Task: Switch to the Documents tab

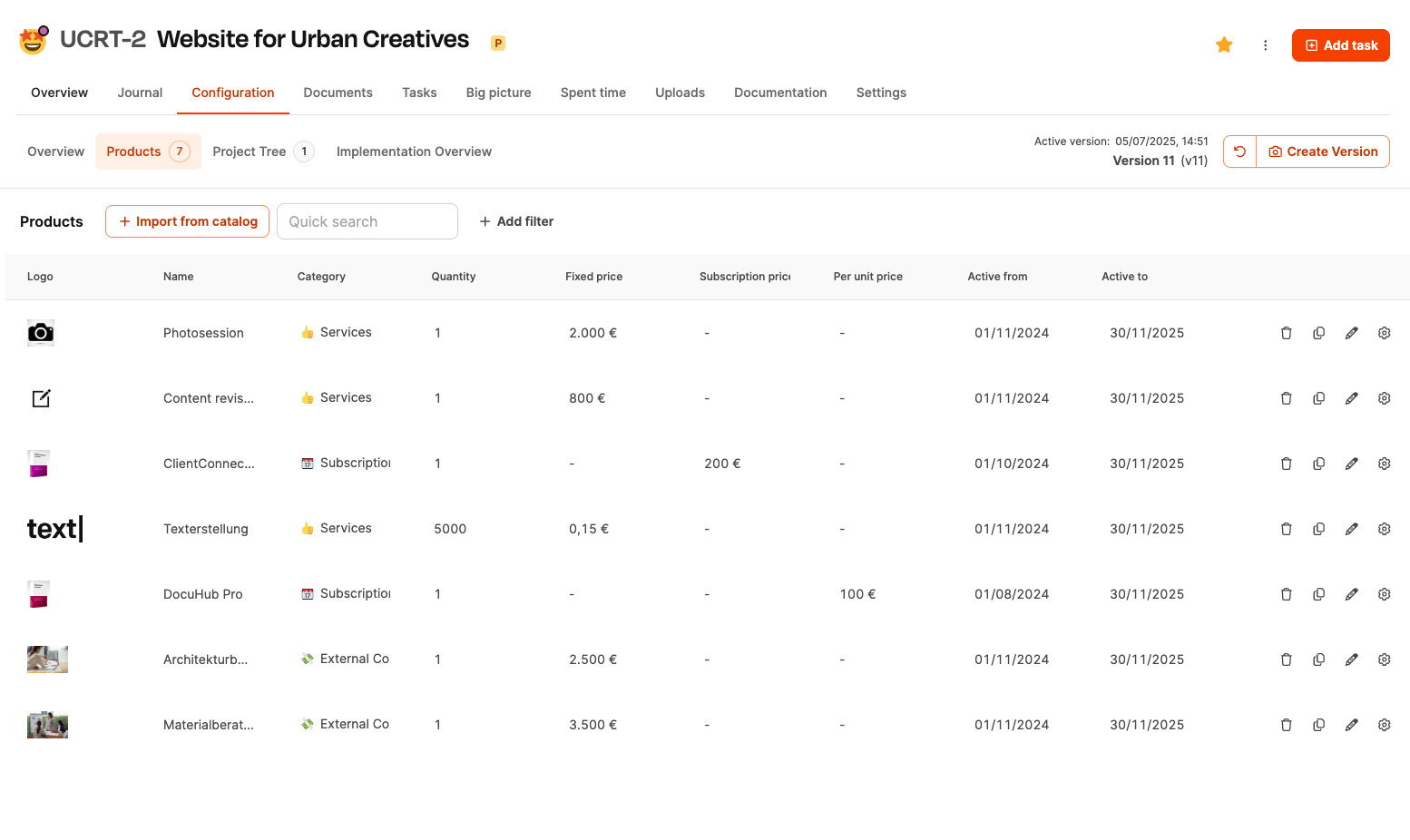Action: point(338,93)
